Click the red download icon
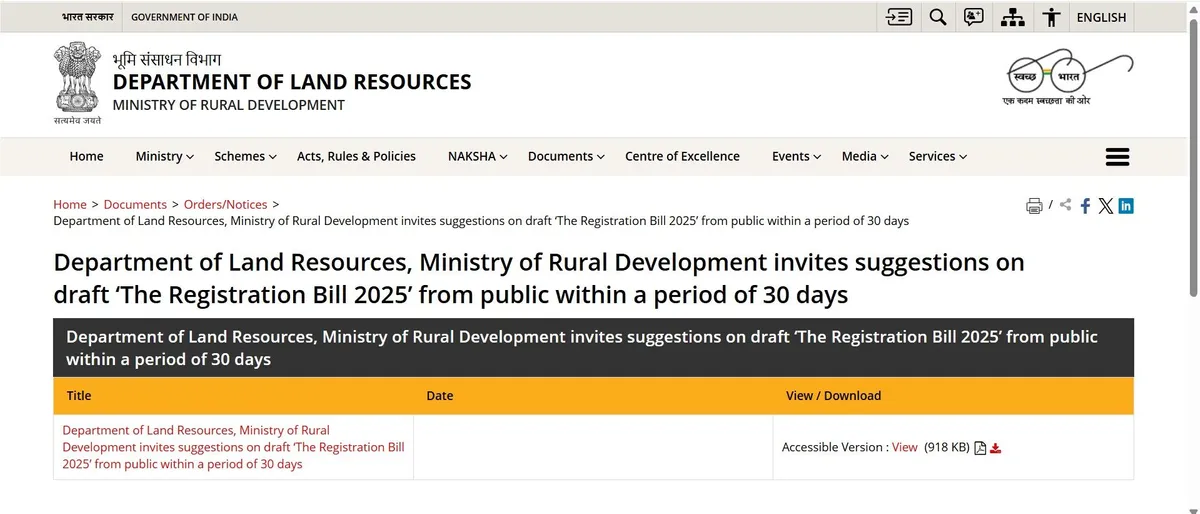The width and height of the screenshot is (1200, 514). (x=995, y=448)
